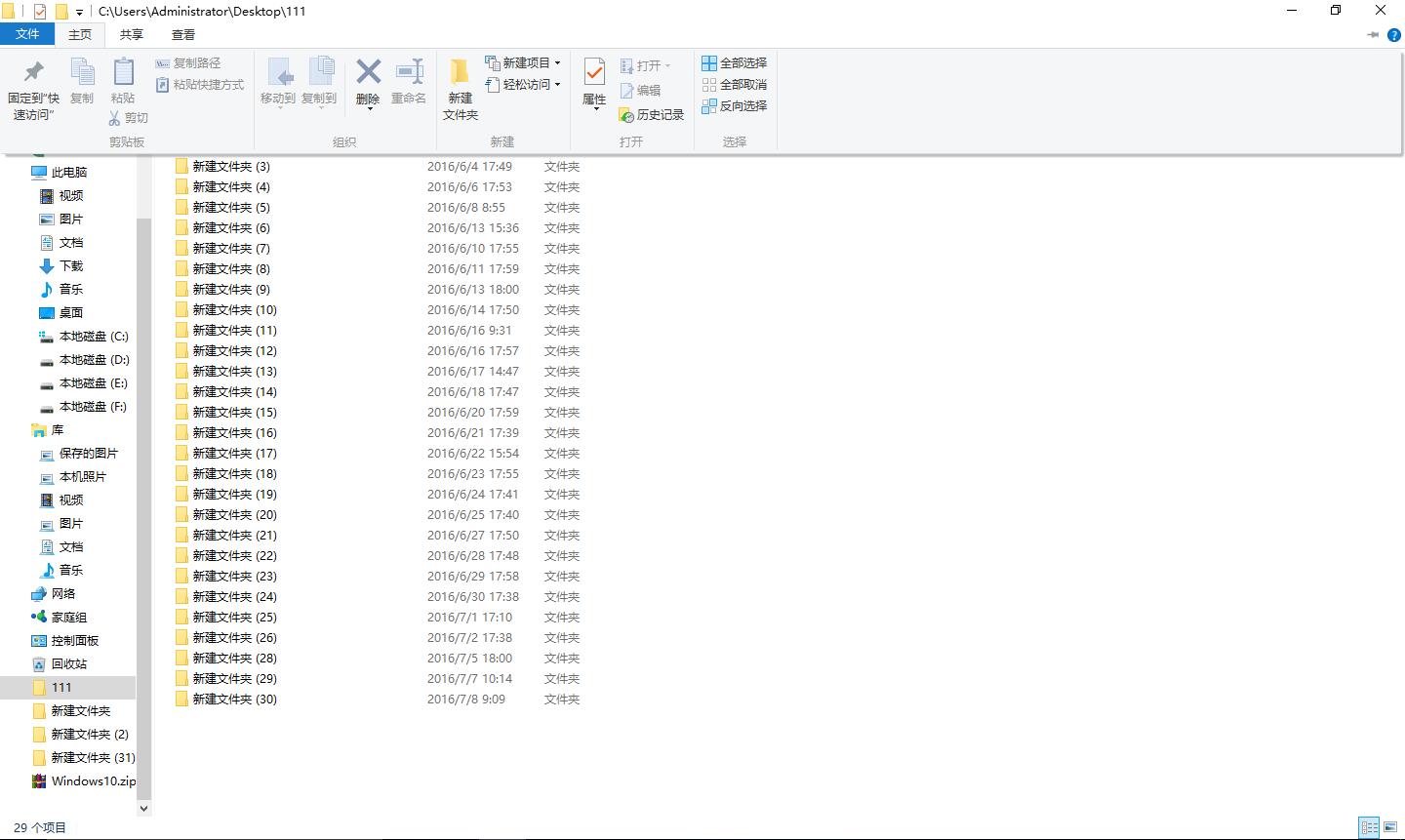This screenshot has width=1405, height=840.
Task: Open Control Panel (控制面板) in sidebar
Action: pyautogui.click(x=75, y=641)
